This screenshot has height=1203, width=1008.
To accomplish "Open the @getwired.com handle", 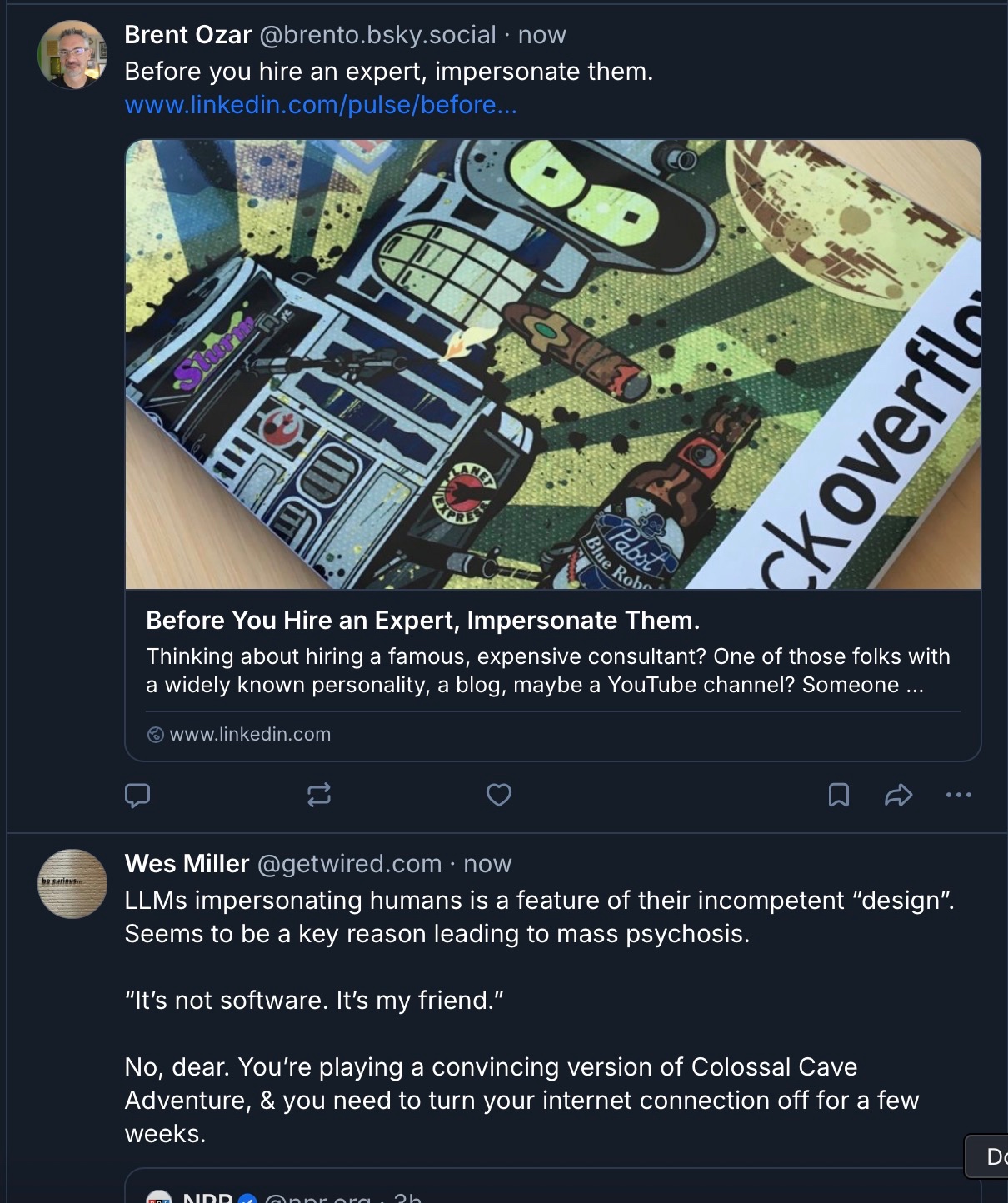I will [x=349, y=864].
